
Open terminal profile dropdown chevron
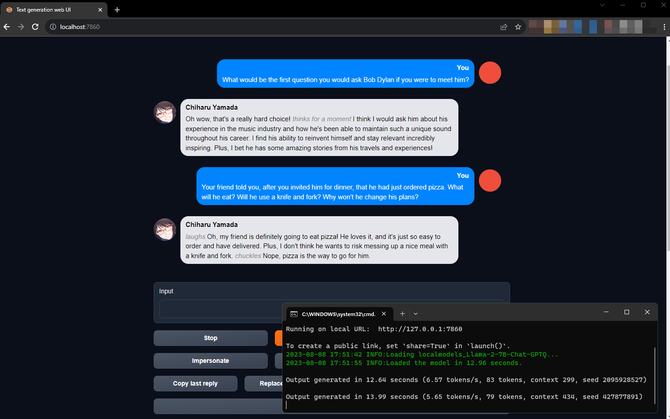(x=415, y=314)
